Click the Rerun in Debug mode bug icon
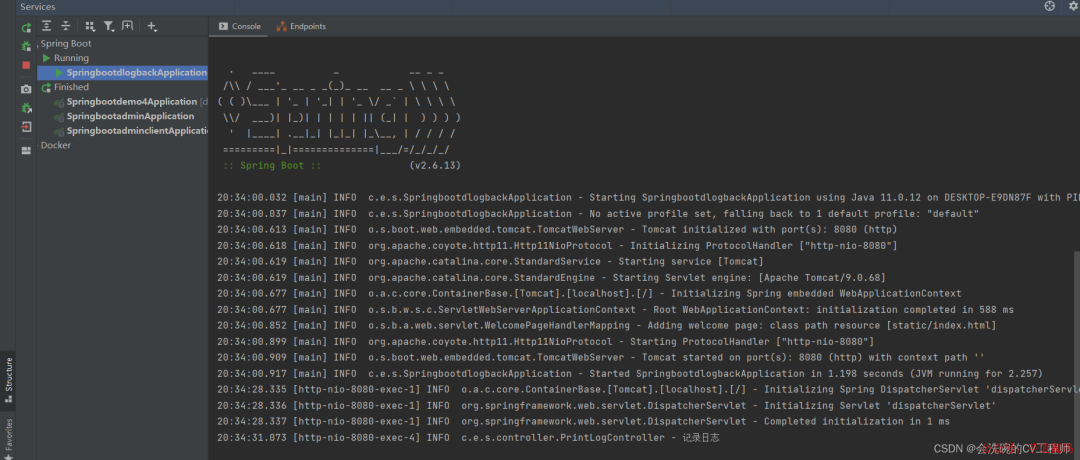1080x460 pixels. [x=26, y=46]
